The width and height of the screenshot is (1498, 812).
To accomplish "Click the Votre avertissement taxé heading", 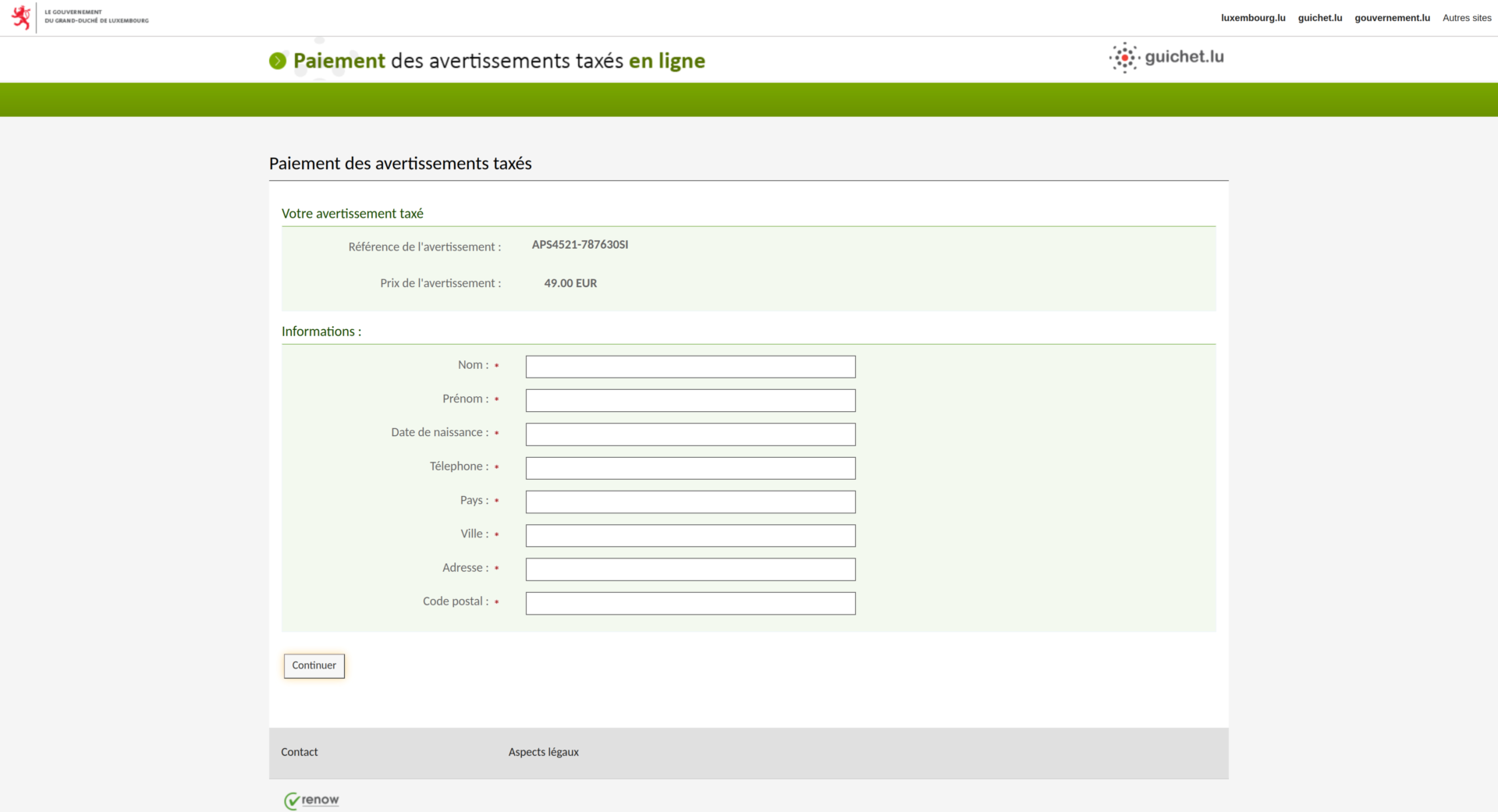I will click(353, 214).
